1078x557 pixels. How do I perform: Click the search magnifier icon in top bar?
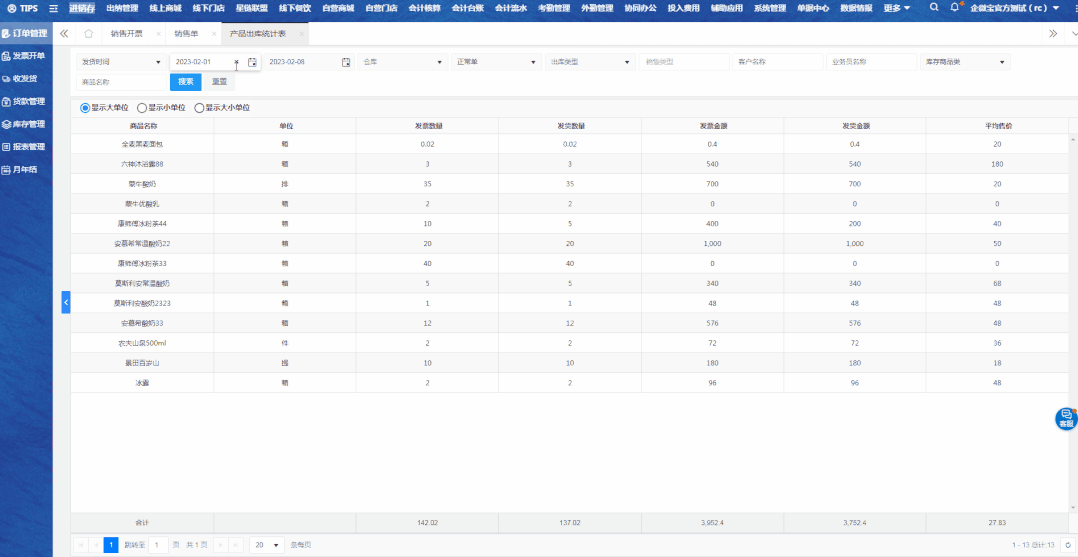click(x=934, y=7)
